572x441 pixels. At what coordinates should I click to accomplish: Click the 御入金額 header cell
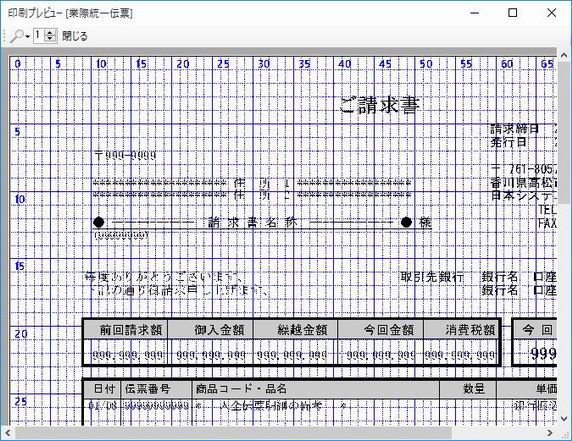210,330
